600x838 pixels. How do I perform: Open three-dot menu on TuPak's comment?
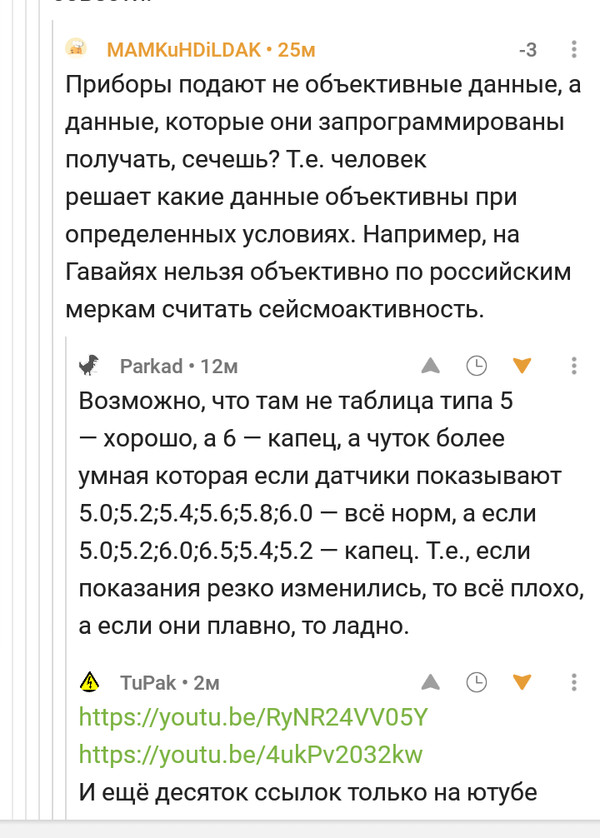573,683
